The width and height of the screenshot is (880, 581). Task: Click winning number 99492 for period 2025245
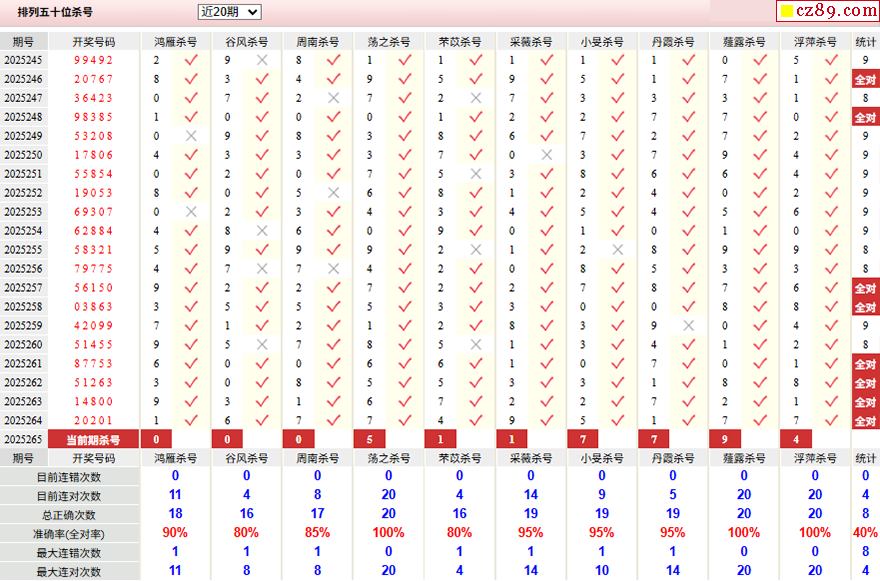click(94, 60)
